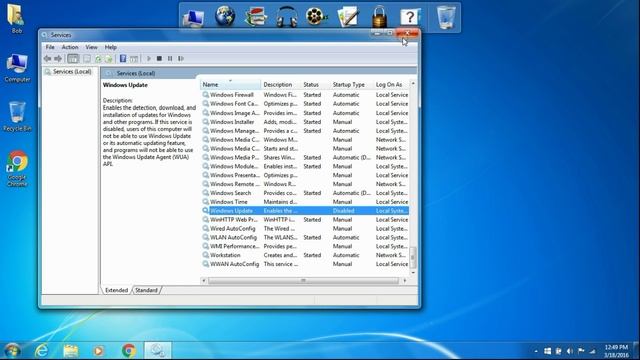Viewport: 640px width, 360px height.
Task: Open Internet Explorer from the taskbar
Action: [42, 351]
